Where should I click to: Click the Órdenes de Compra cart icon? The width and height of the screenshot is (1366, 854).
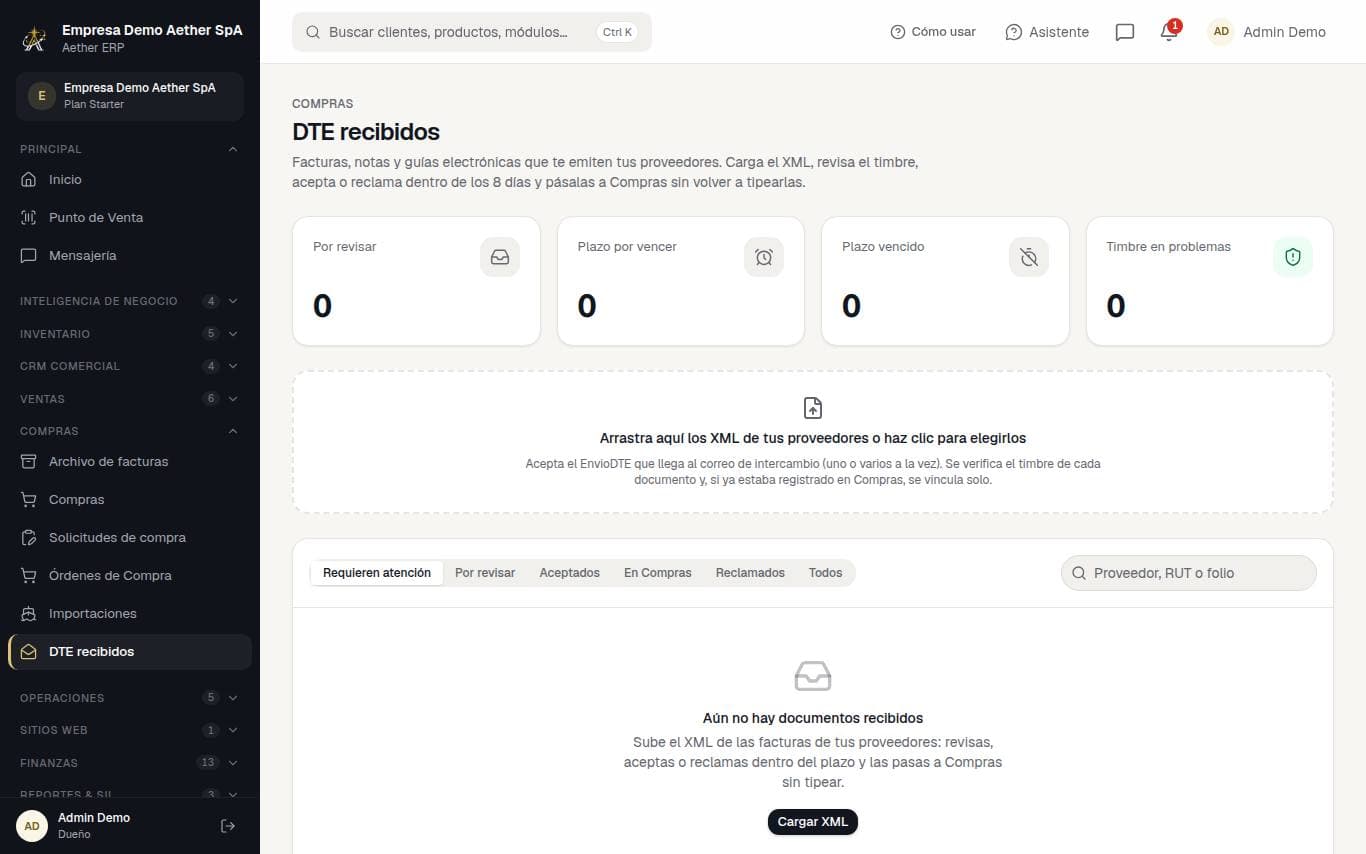(29, 576)
